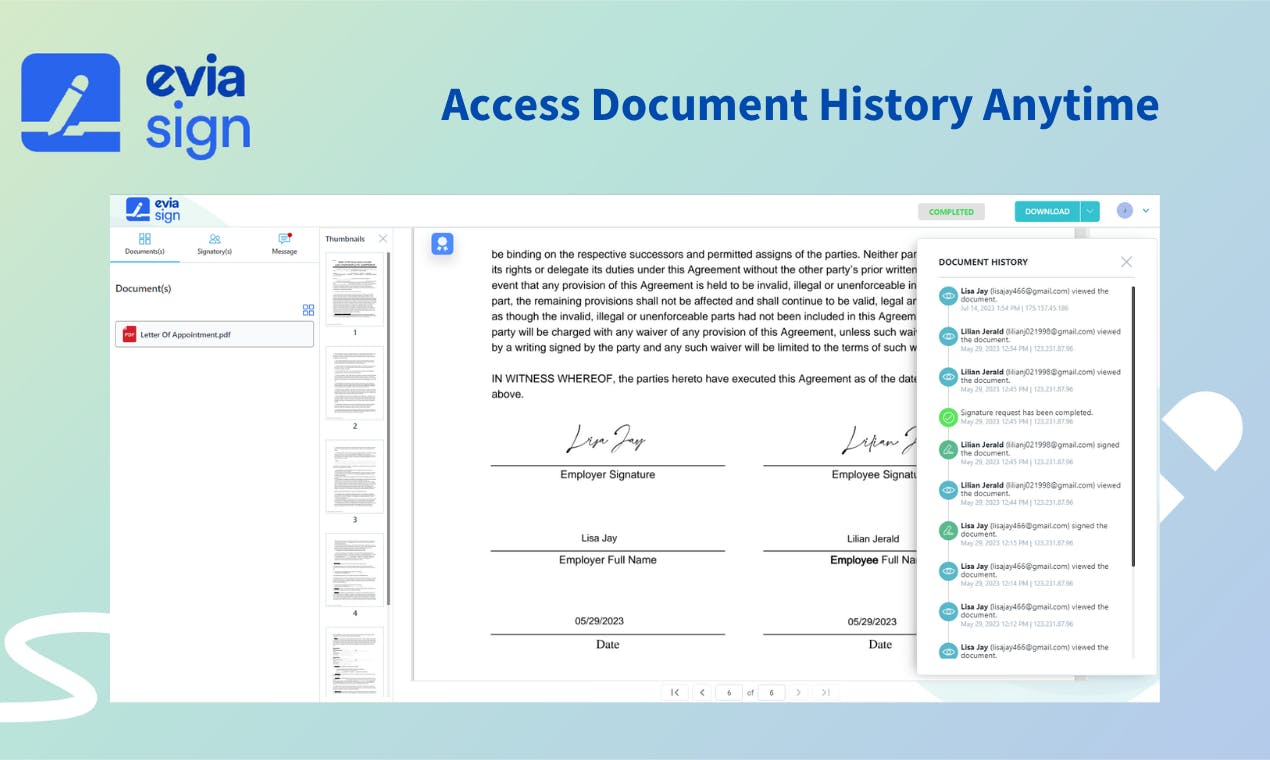Image resolution: width=1270 pixels, height=760 pixels.
Task: Click eye icon of Lilian's 12:44 PM view entry
Action: click(x=948, y=490)
